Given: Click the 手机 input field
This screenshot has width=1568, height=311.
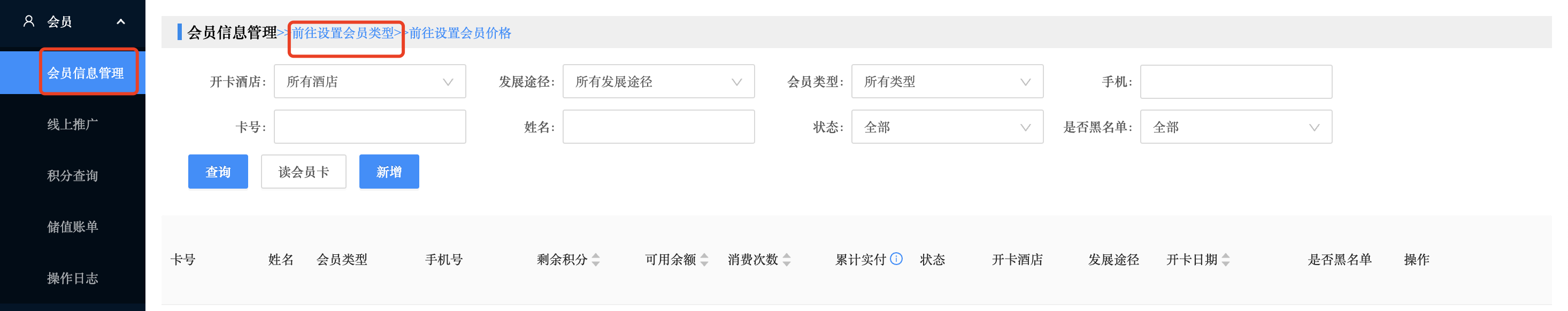Looking at the screenshot, I should (1236, 82).
